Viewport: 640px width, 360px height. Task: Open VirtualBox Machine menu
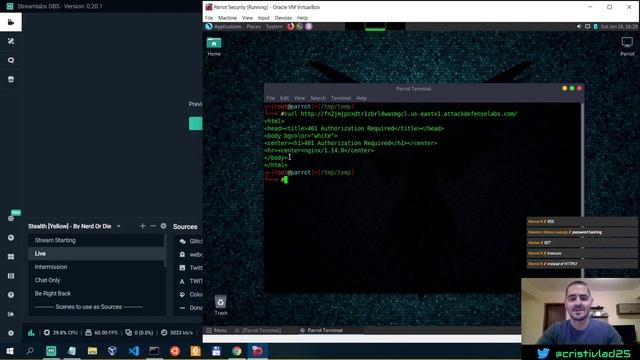(x=227, y=18)
